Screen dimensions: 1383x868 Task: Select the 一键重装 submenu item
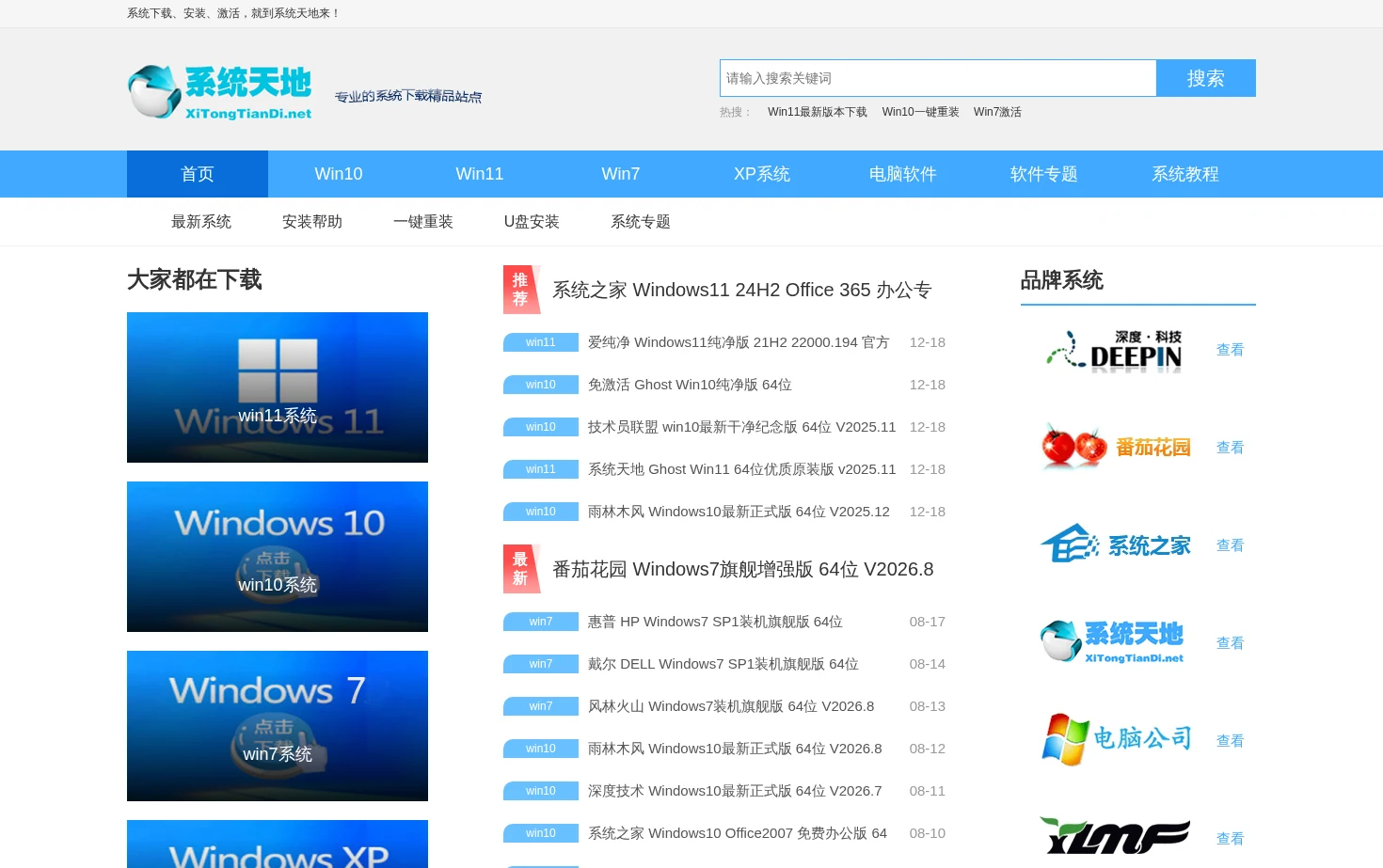pyautogui.click(x=423, y=222)
